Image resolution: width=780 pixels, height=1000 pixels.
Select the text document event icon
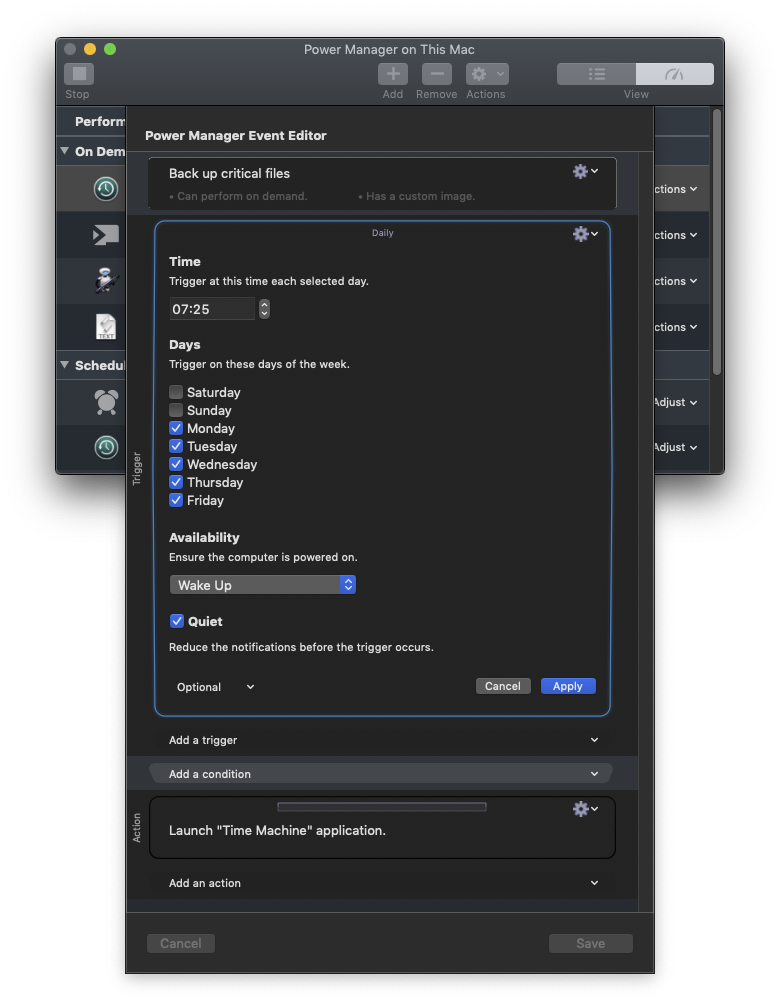tap(106, 327)
